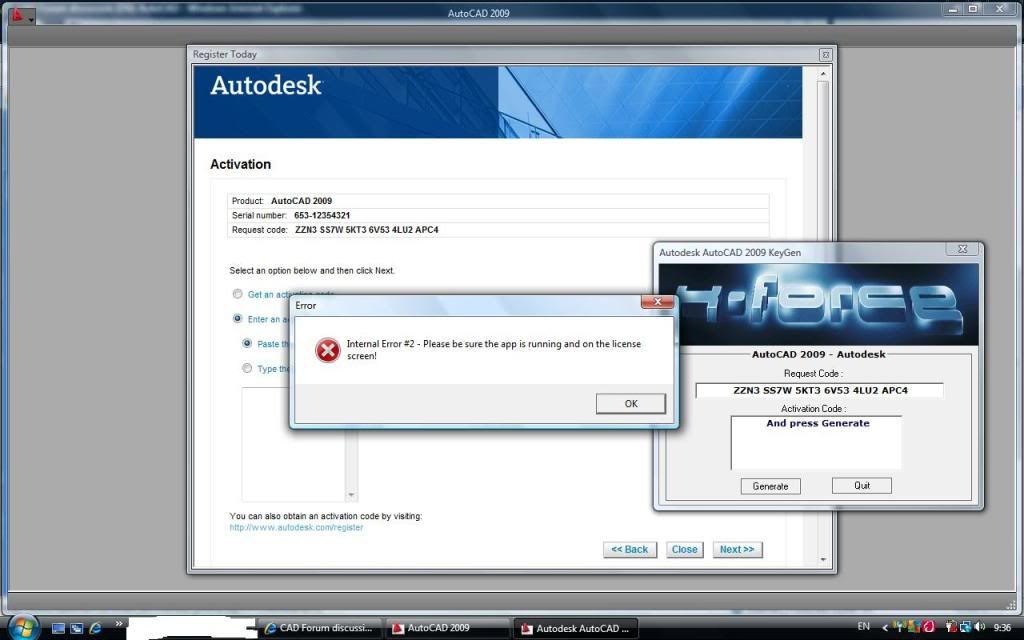This screenshot has height=640, width=1024.
Task: Open the AutoCAD application menu icon
Action: point(21,14)
